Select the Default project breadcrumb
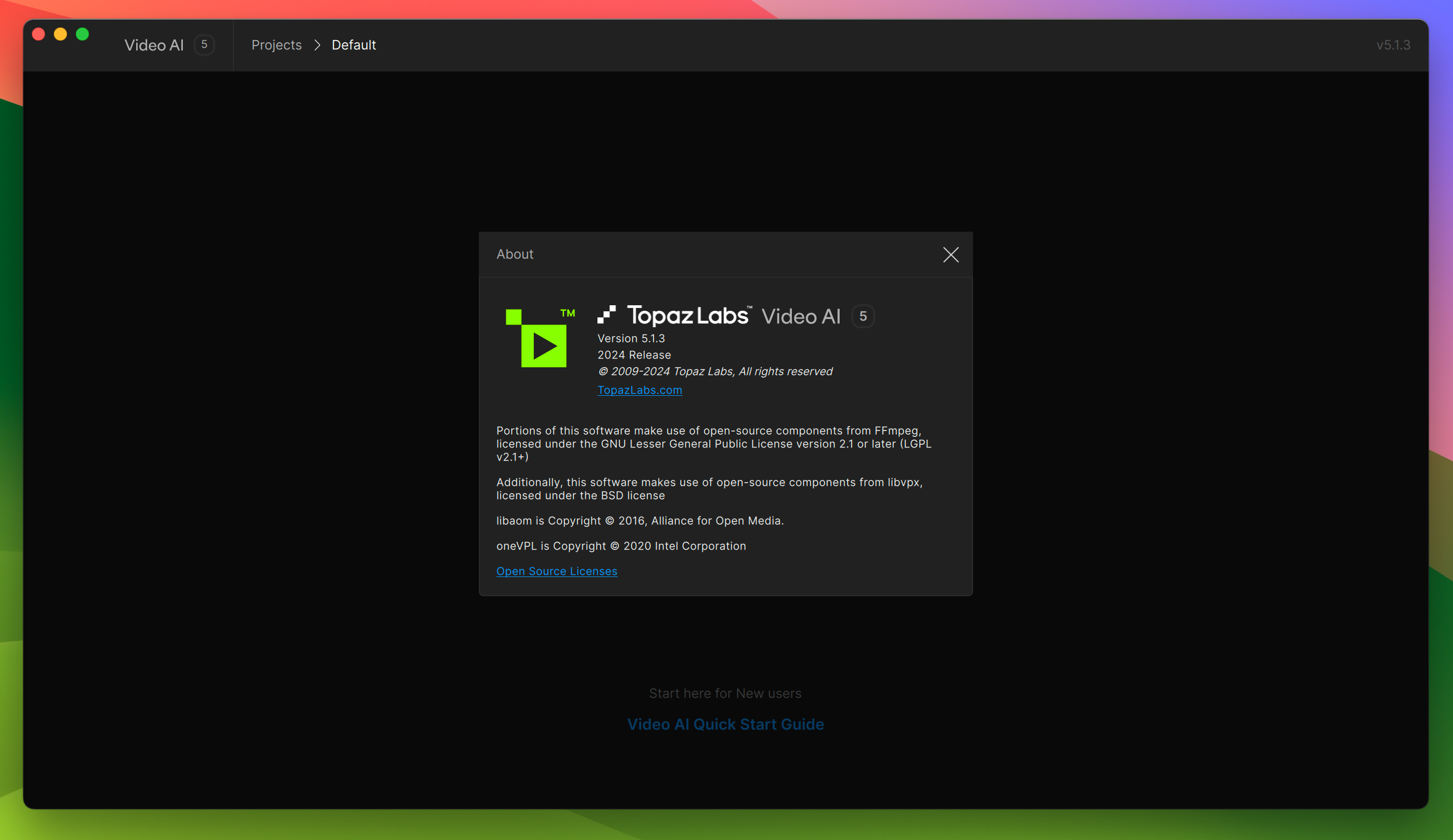This screenshot has width=1453, height=840. 354,45
